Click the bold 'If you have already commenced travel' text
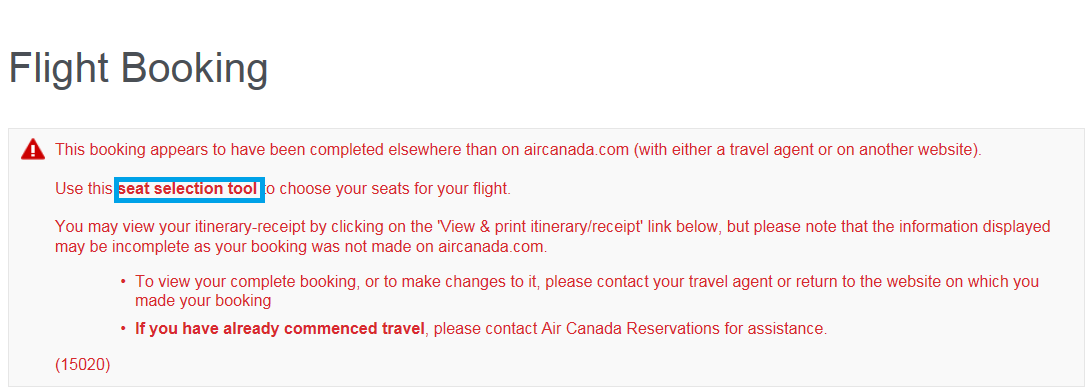 click(x=280, y=329)
